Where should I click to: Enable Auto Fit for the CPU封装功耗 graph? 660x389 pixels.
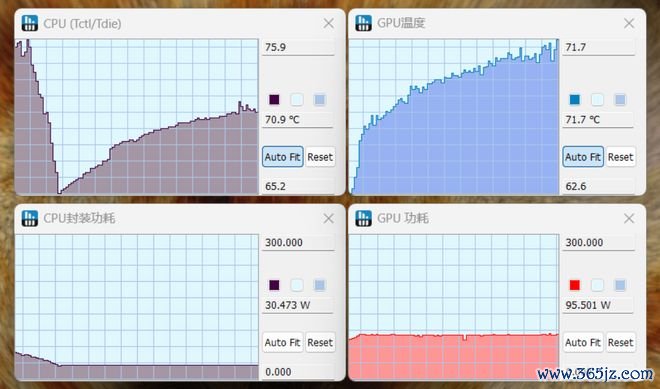click(282, 342)
